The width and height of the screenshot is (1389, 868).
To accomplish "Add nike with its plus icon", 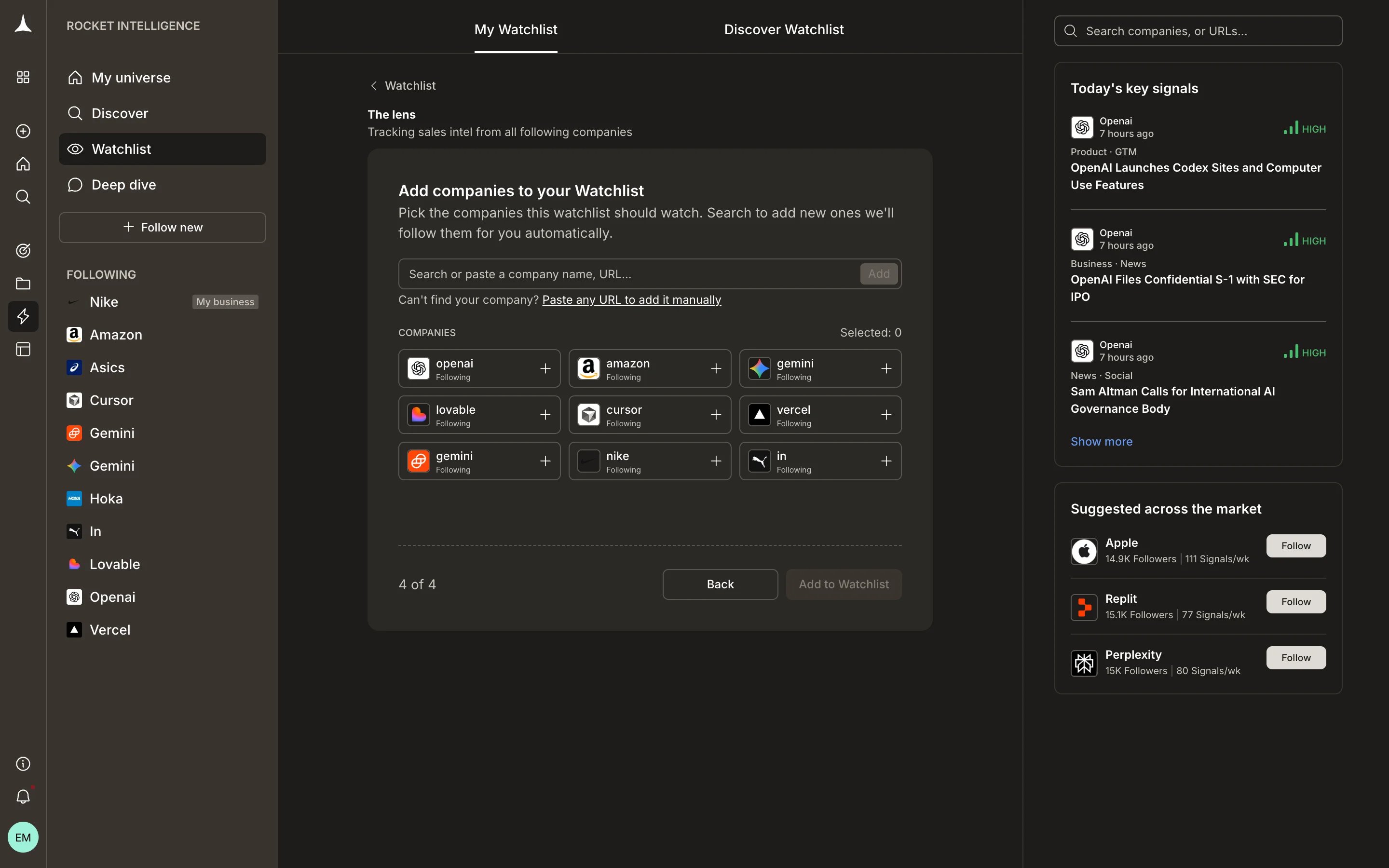I will tap(716, 461).
